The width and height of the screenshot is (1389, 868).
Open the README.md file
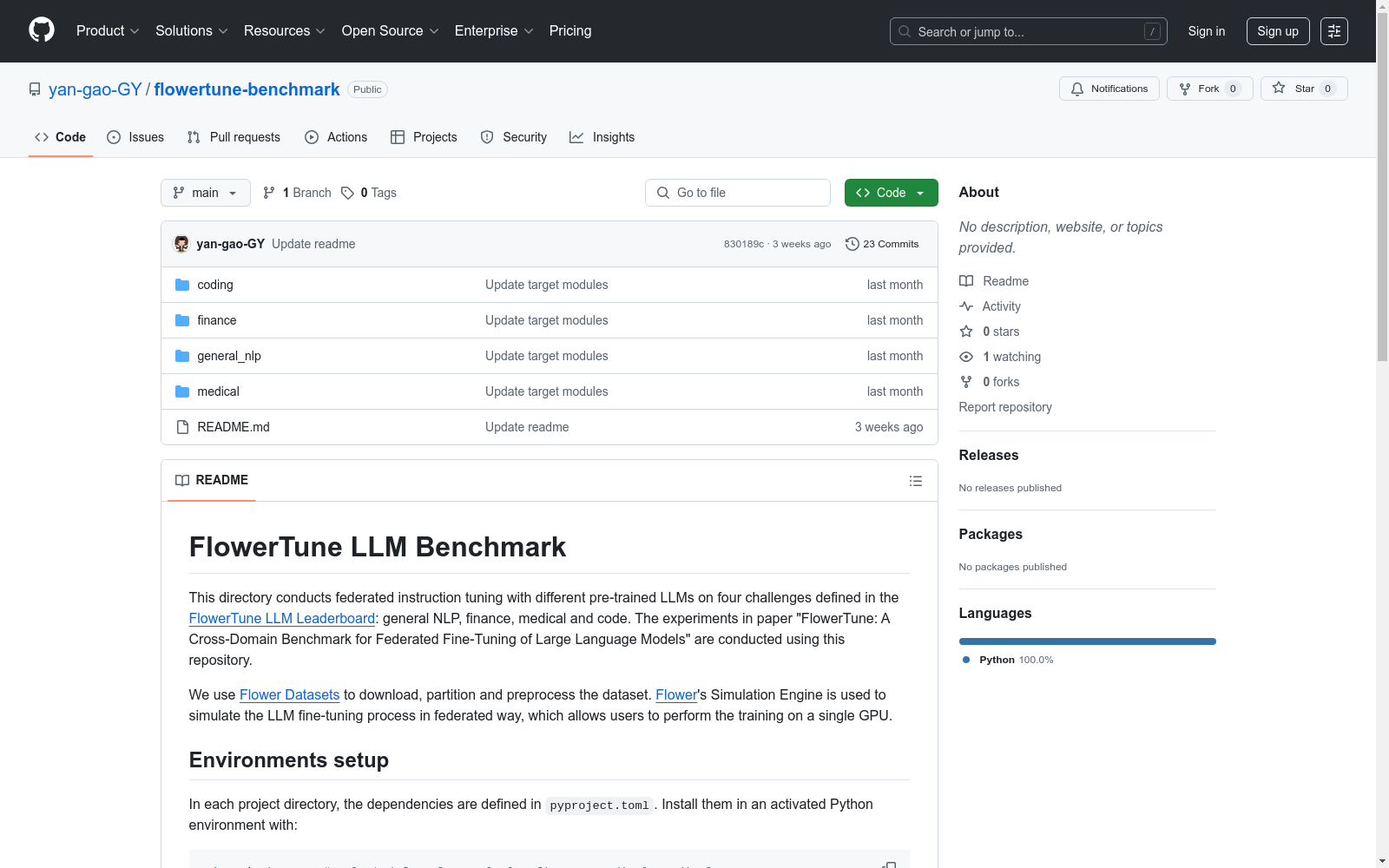[234, 427]
